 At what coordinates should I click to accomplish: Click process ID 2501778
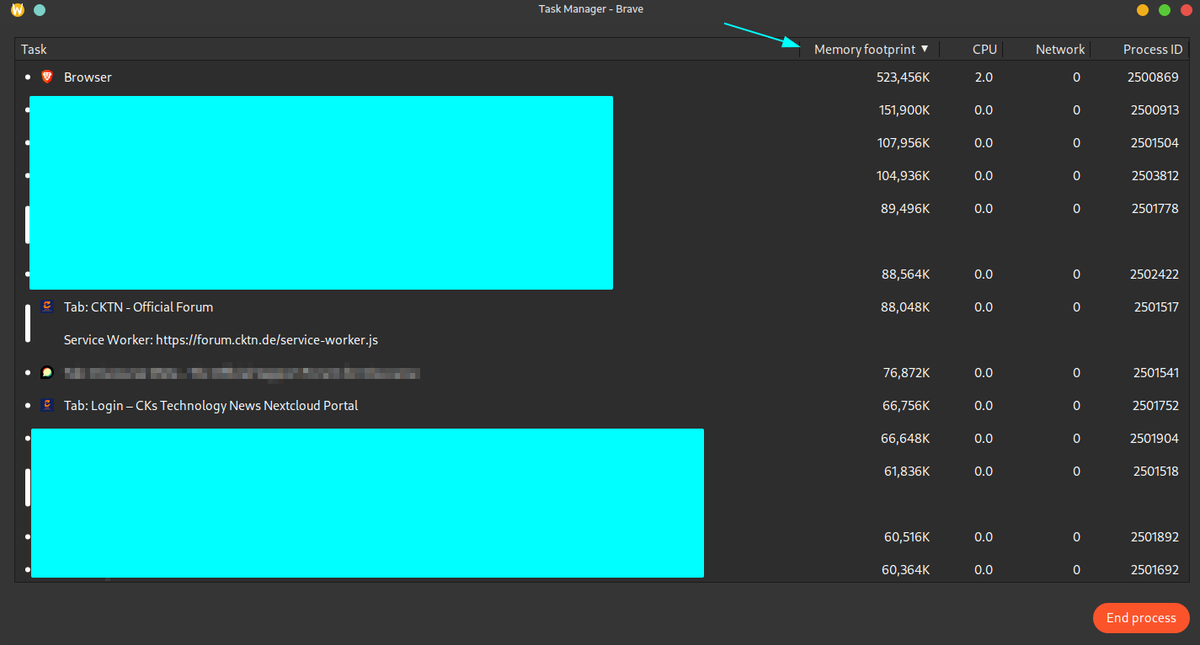pyautogui.click(x=1155, y=208)
